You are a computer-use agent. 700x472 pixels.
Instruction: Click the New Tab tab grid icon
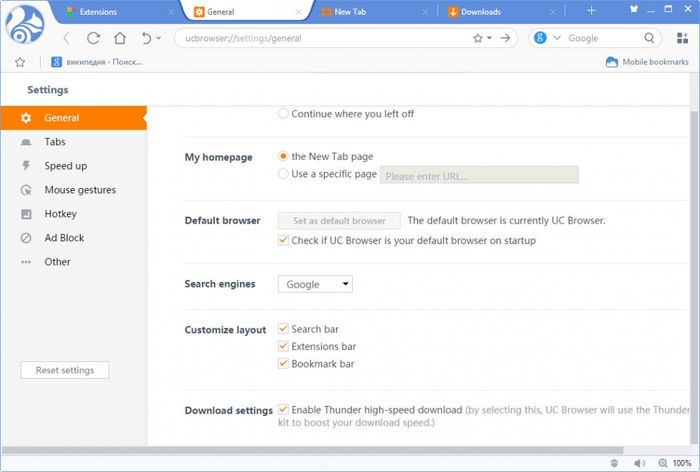point(326,12)
